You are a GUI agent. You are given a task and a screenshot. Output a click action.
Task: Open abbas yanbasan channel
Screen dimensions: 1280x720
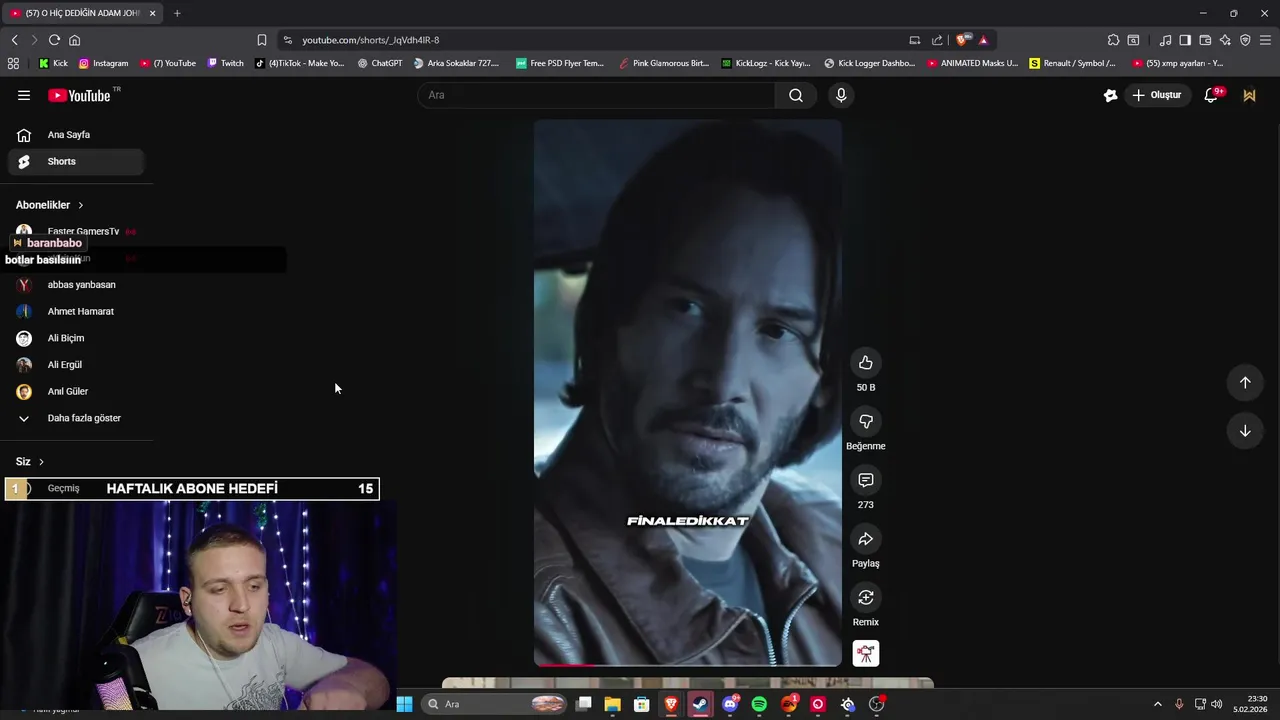point(76,285)
